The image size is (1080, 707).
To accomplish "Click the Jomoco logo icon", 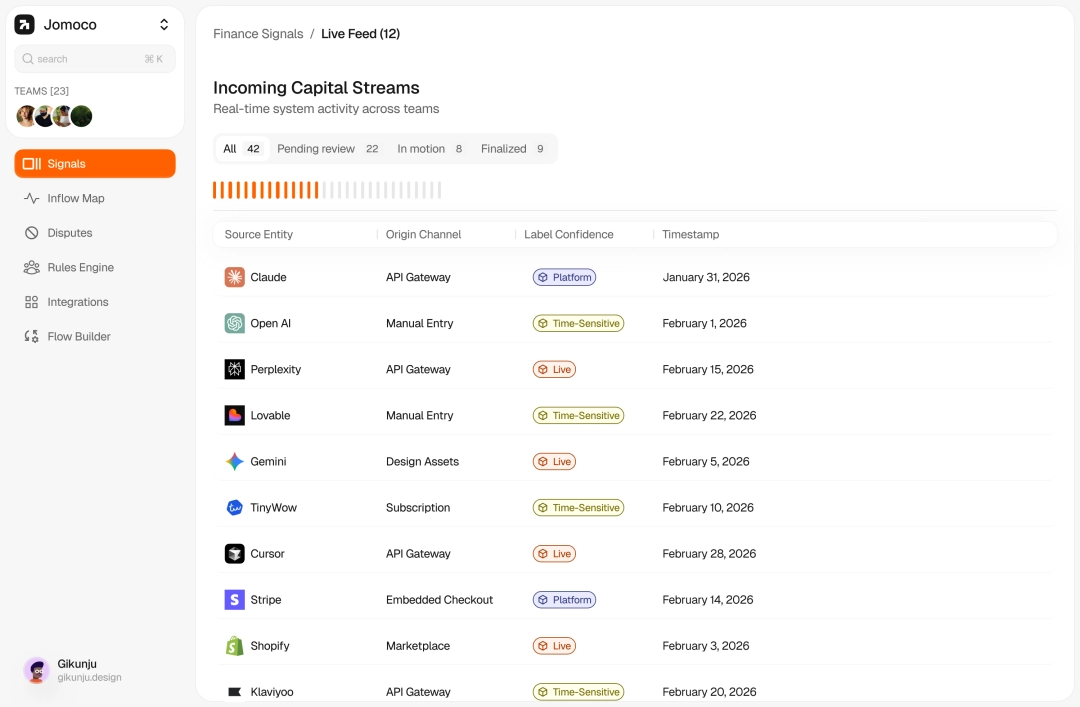I will point(24,25).
